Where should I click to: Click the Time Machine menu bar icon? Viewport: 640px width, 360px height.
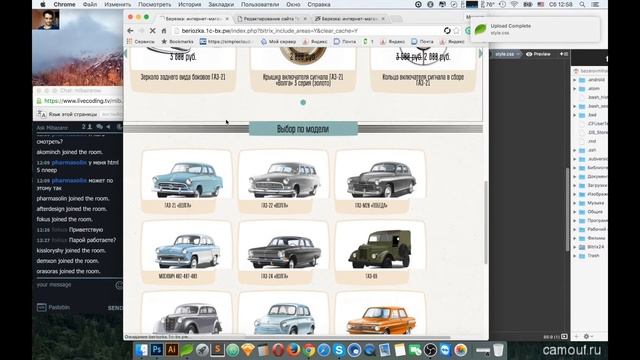point(502,4)
